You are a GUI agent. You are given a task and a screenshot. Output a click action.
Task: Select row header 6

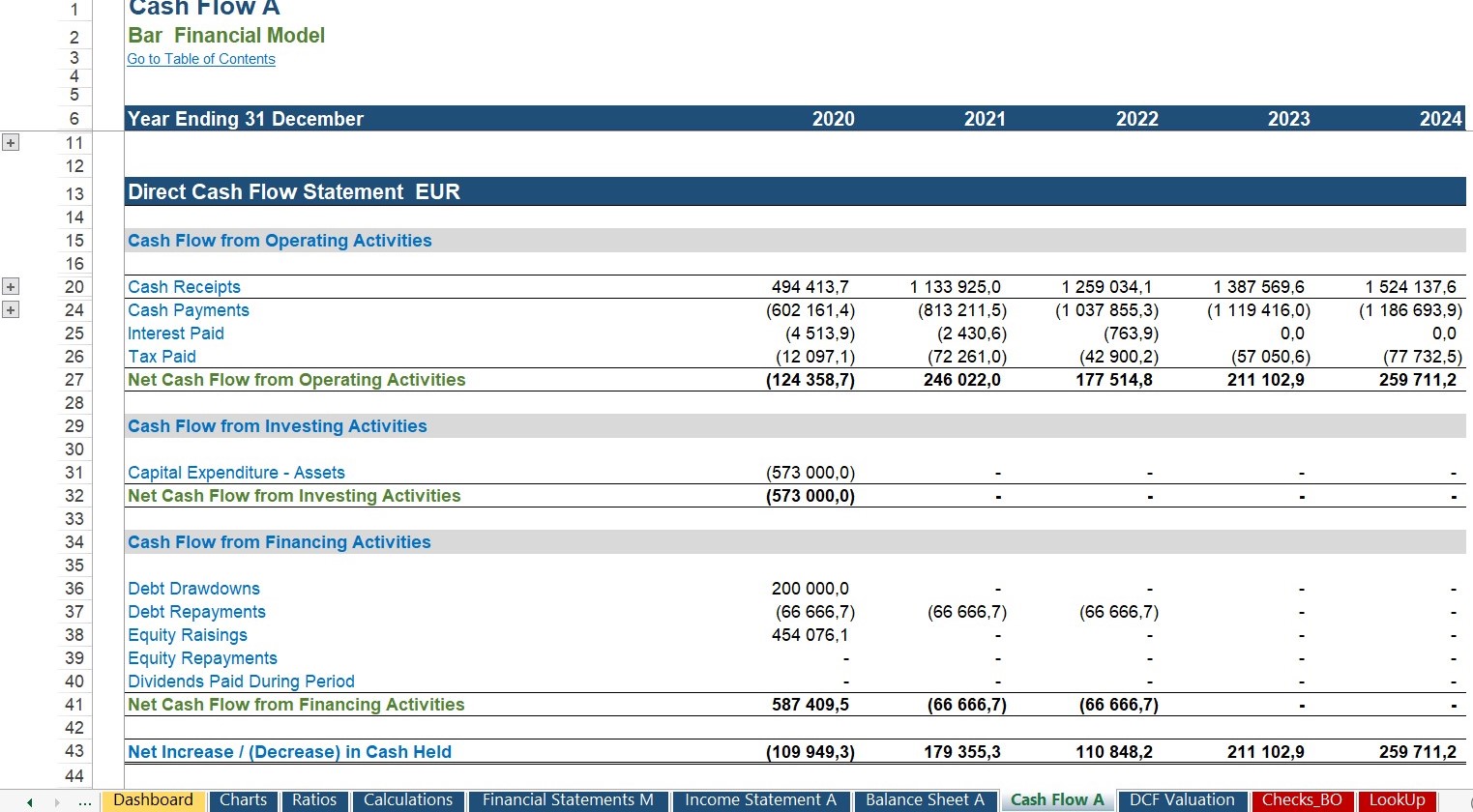[x=74, y=119]
